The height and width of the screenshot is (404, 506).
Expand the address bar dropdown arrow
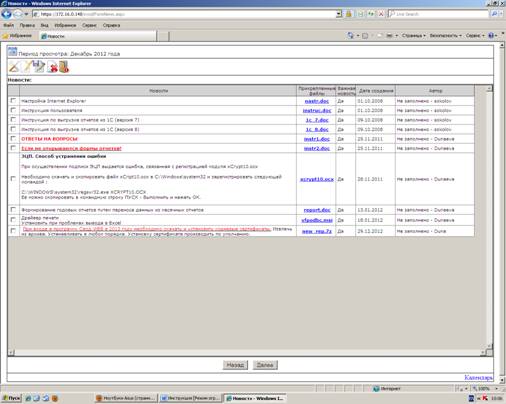[339, 14]
